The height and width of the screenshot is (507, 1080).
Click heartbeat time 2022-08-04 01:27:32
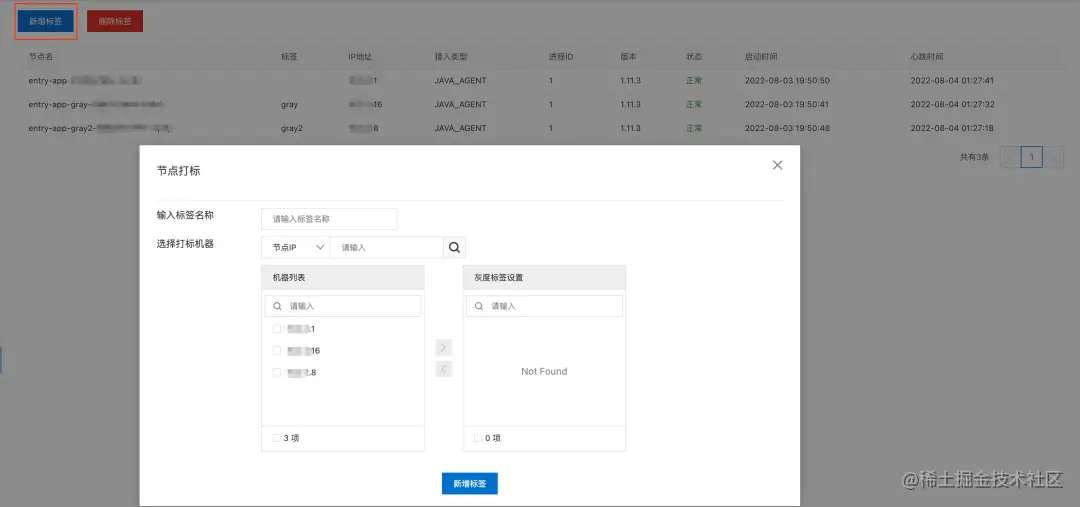coord(953,105)
